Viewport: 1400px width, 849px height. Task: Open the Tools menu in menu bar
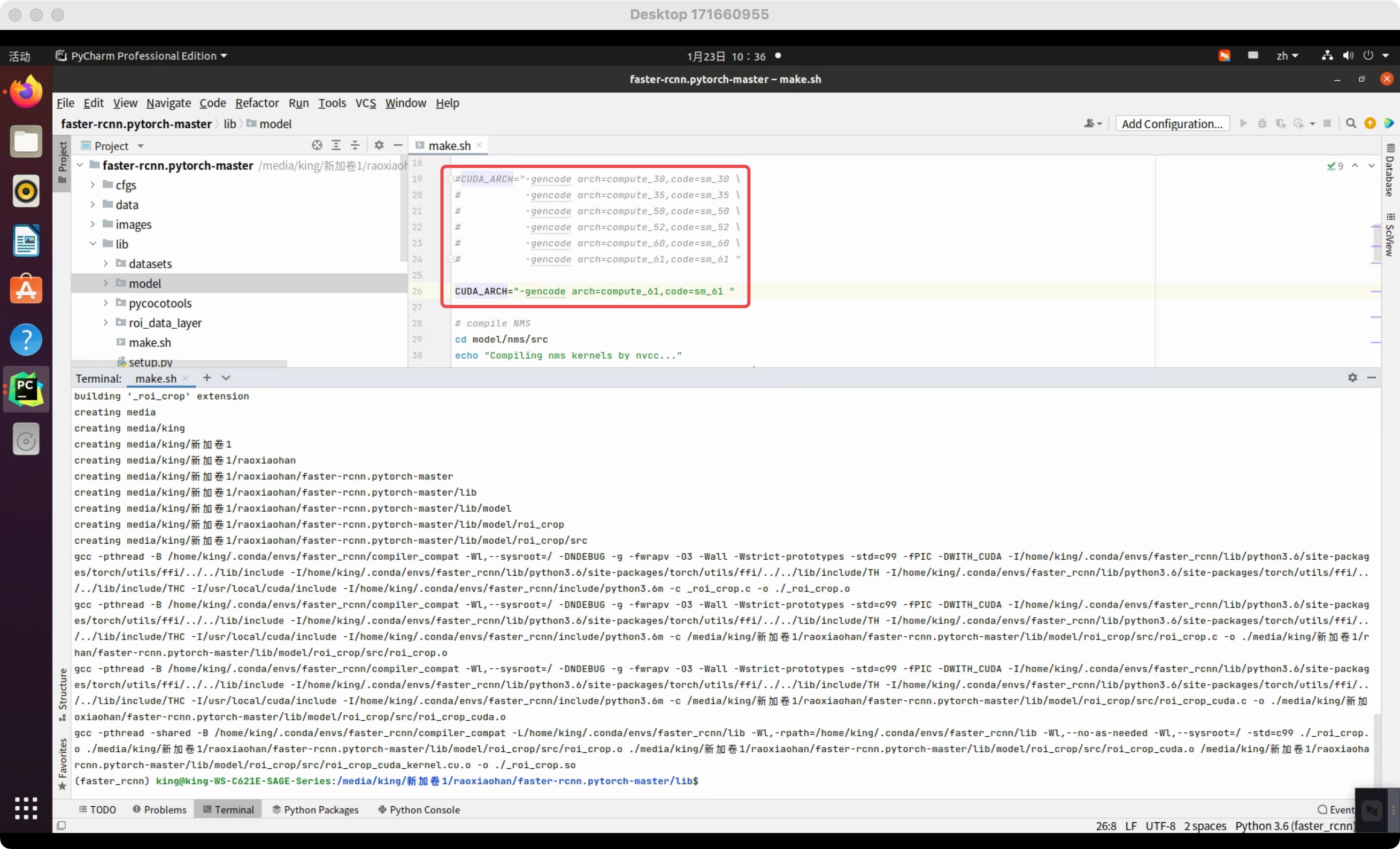click(331, 102)
